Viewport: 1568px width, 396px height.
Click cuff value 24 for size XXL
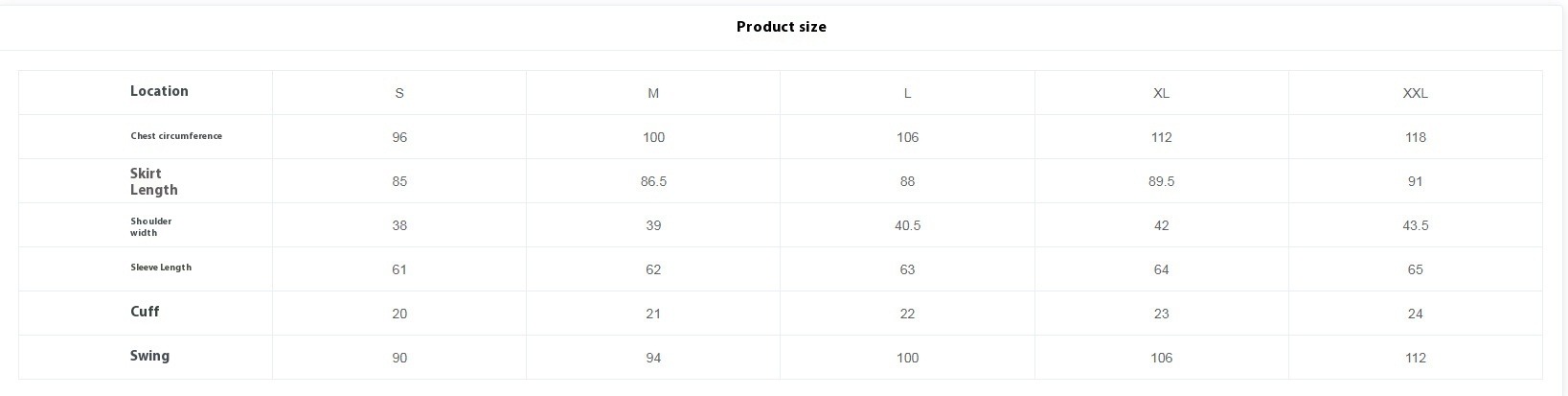coord(1415,314)
